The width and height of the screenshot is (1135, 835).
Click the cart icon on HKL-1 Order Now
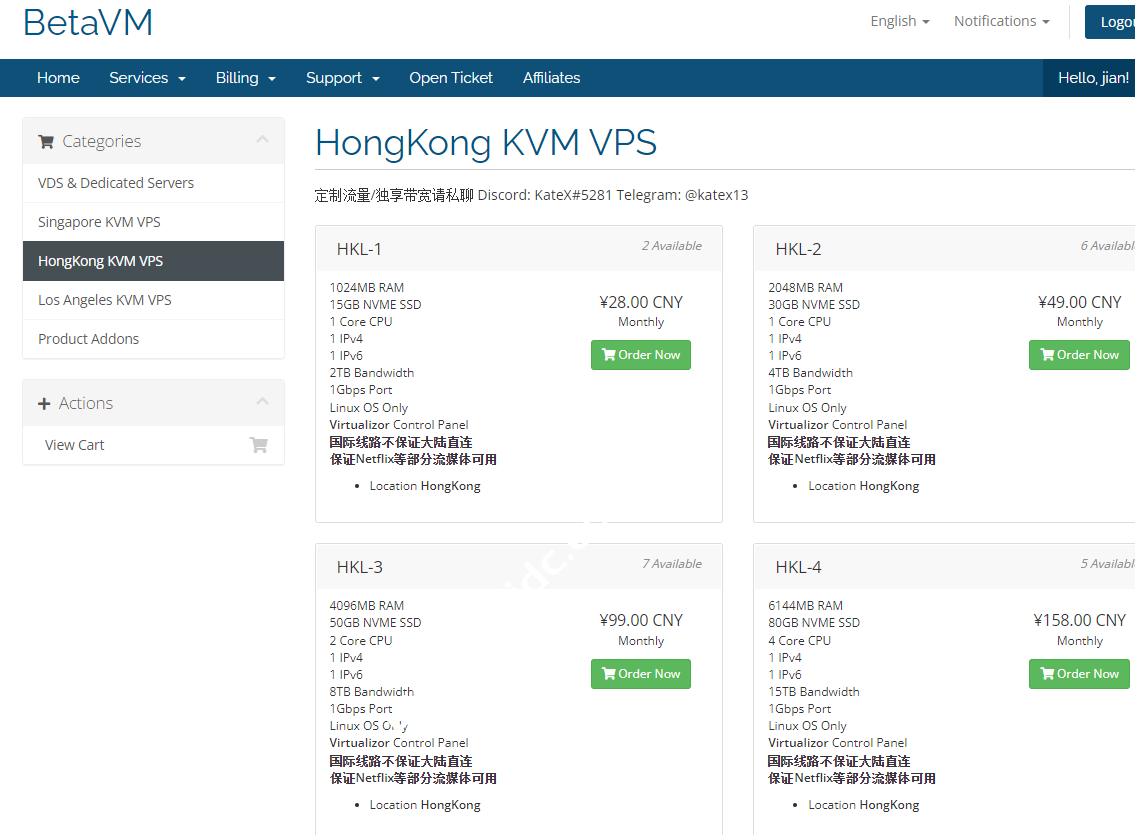click(x=608, y=354)
